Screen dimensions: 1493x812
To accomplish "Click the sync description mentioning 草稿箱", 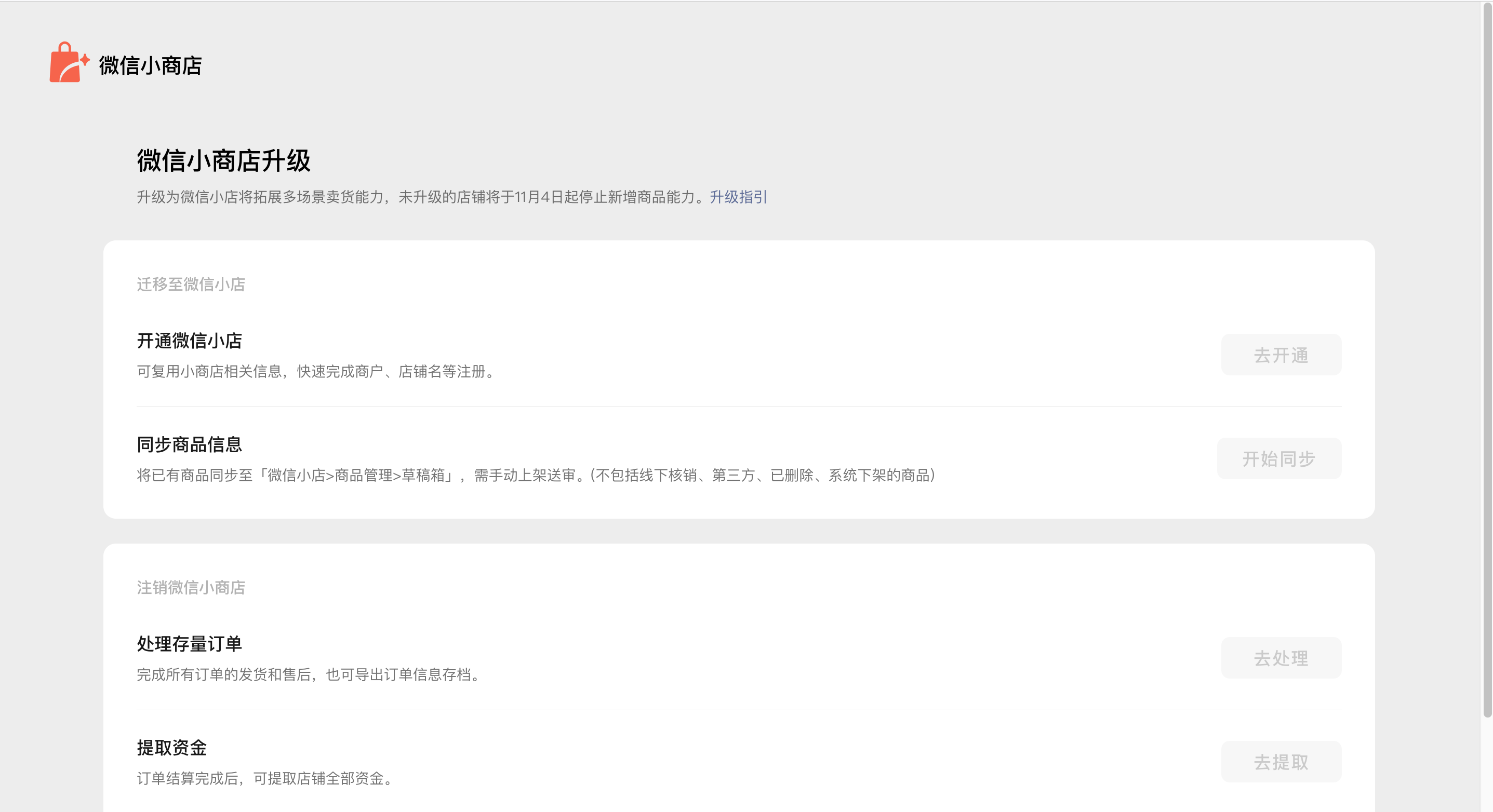I will tap(536, 475).
